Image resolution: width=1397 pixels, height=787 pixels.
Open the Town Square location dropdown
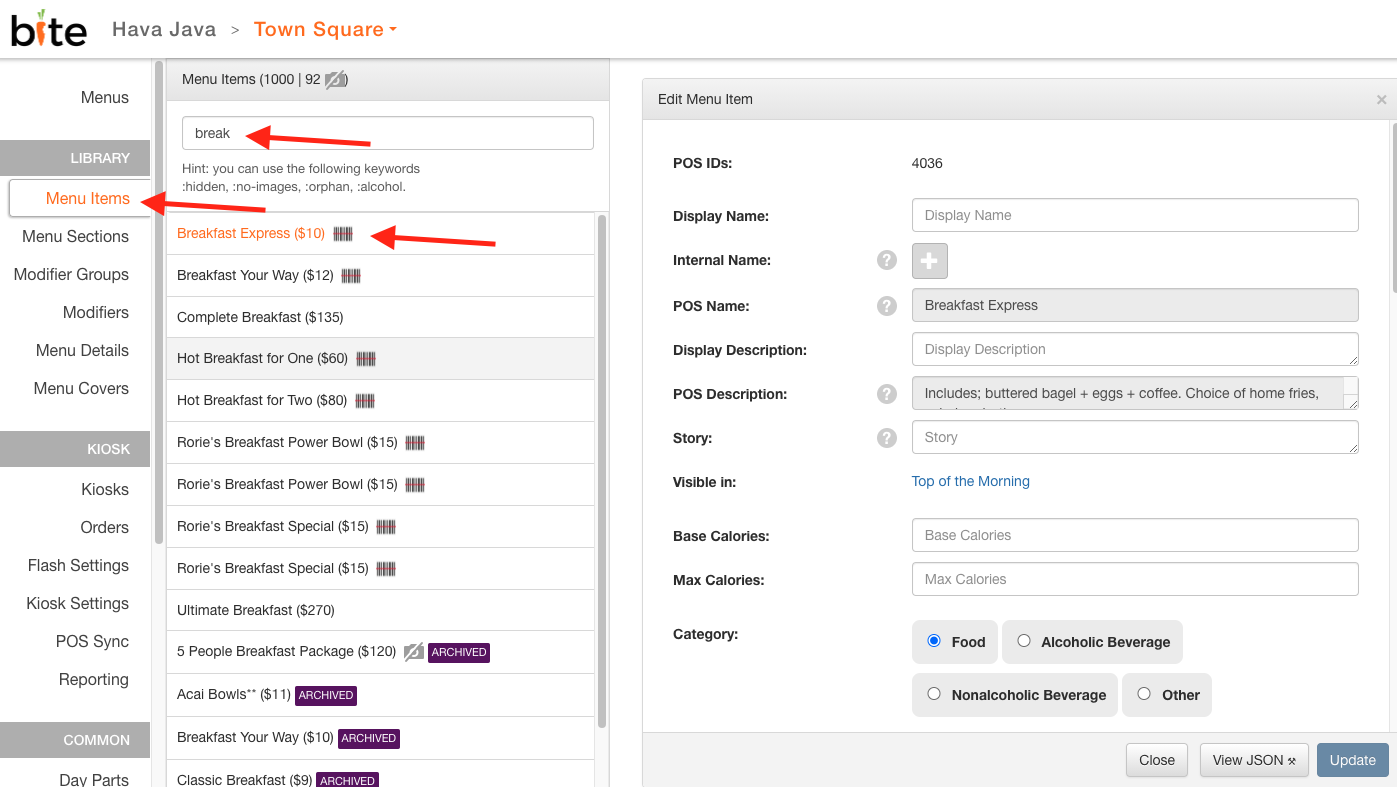click(x=325, y=29)
